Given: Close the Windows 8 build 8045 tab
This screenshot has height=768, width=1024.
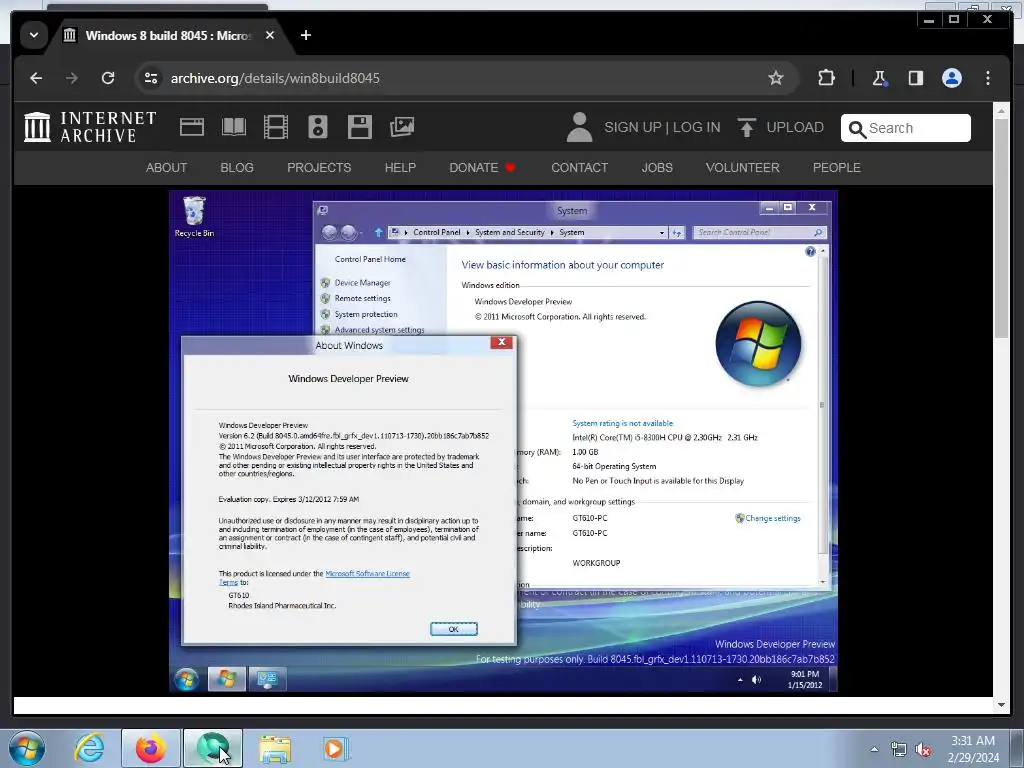Looking at the screenshot, I should 270,35.
